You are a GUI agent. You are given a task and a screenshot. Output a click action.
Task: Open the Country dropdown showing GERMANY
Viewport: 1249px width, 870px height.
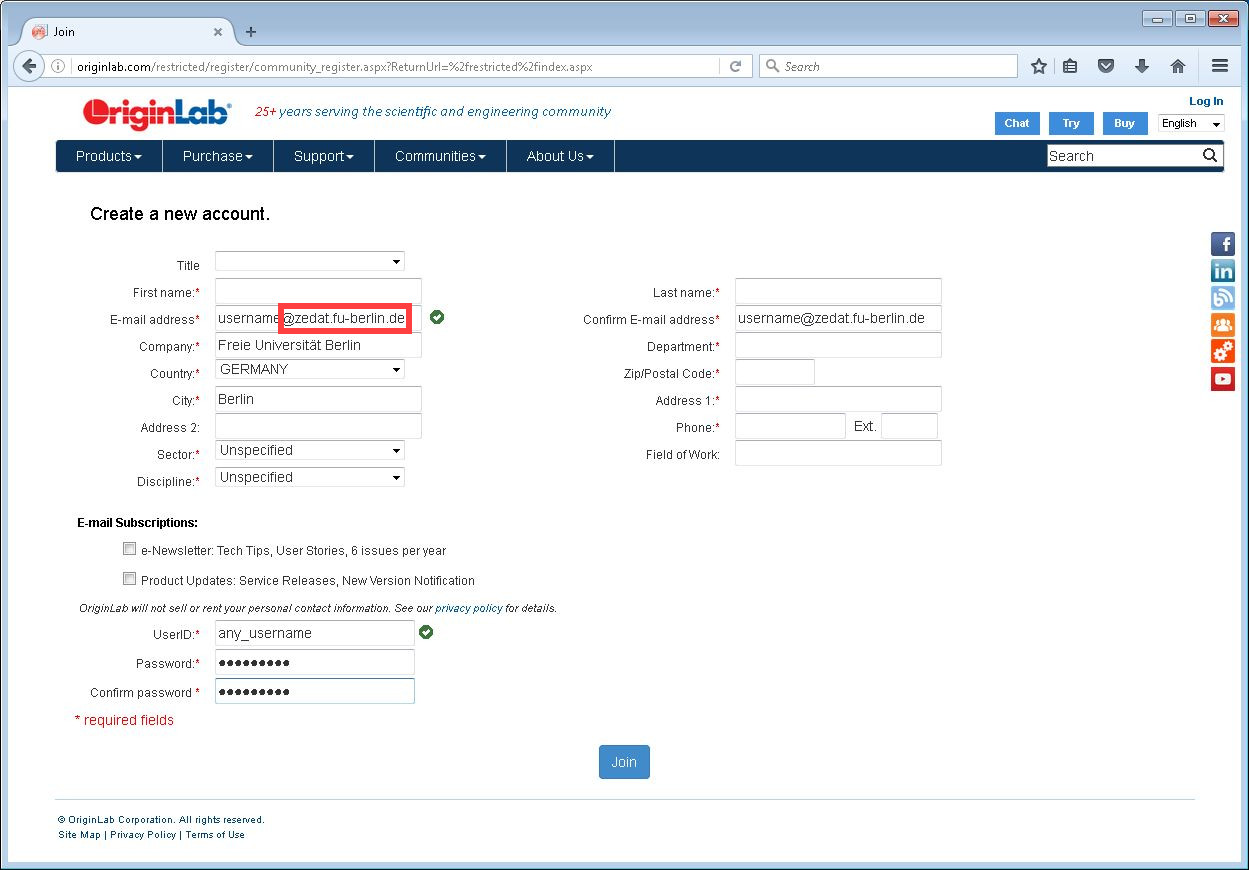point(310,370)
